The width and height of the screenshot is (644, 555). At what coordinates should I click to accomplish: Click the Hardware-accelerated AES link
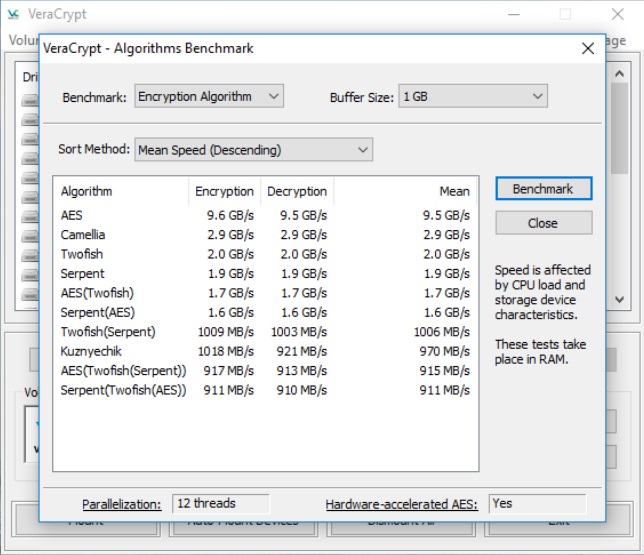402,504
